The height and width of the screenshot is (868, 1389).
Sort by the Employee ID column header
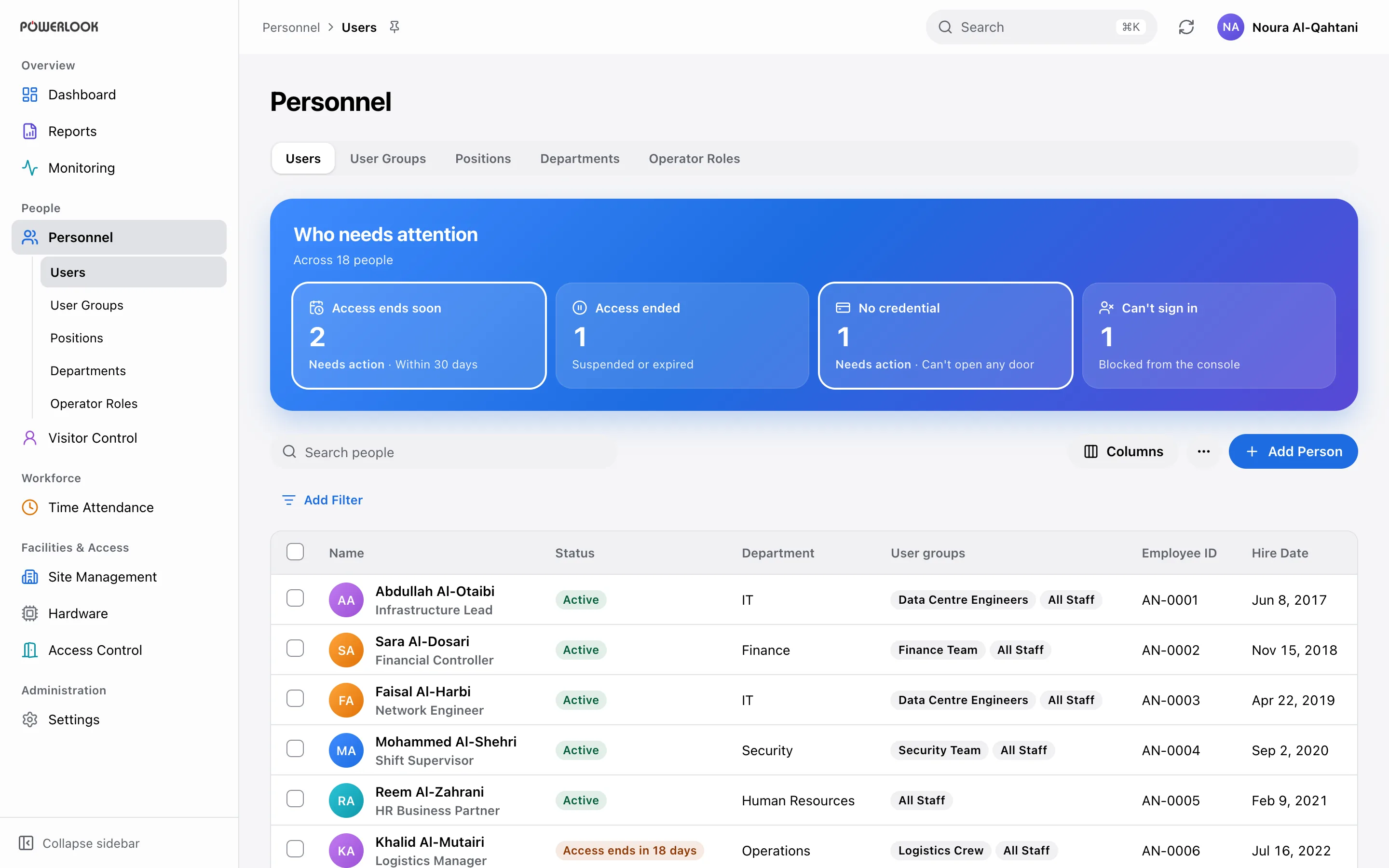[1179, 553]
